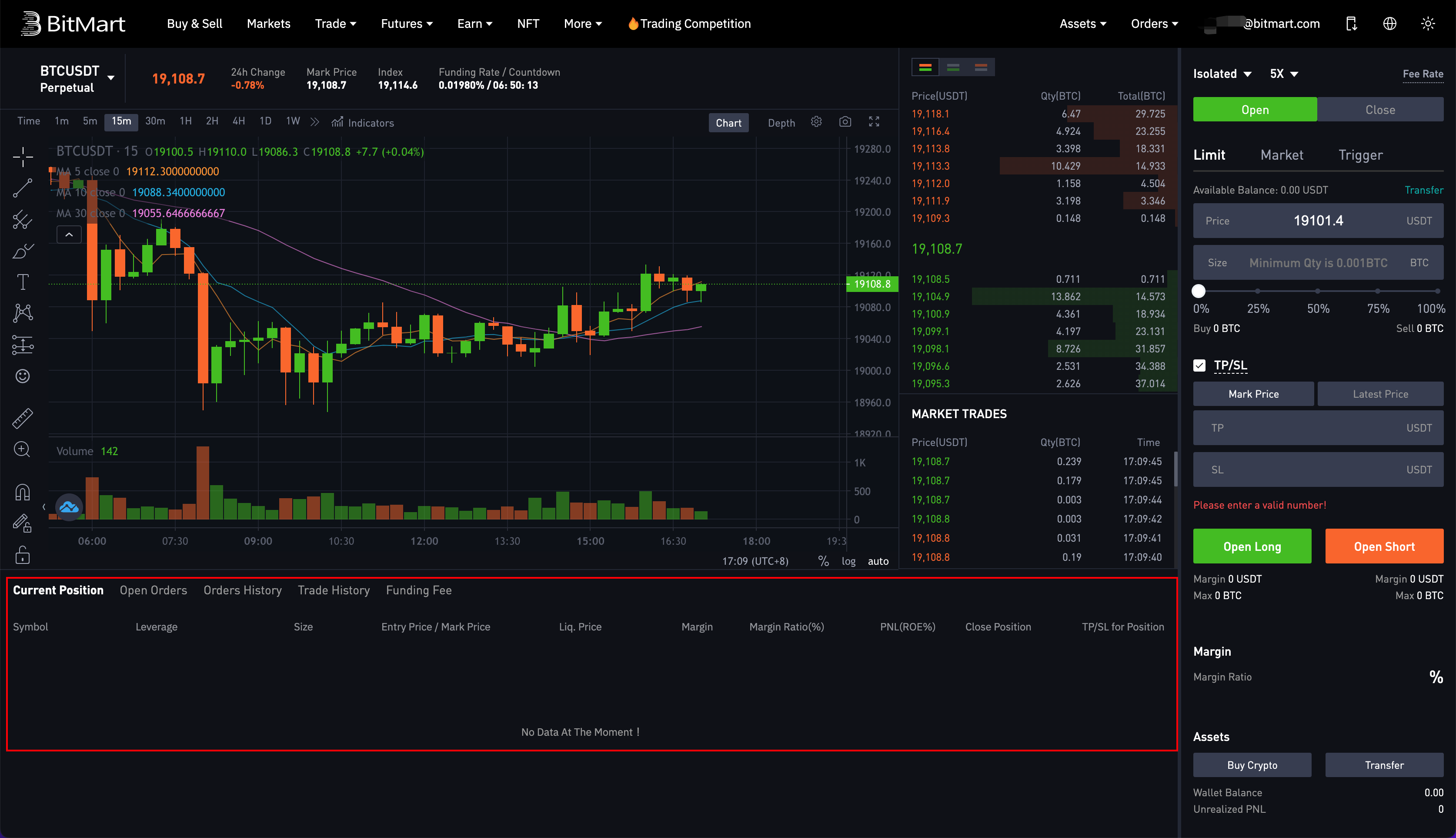Open the language globe icon

tap(1389, 23)
